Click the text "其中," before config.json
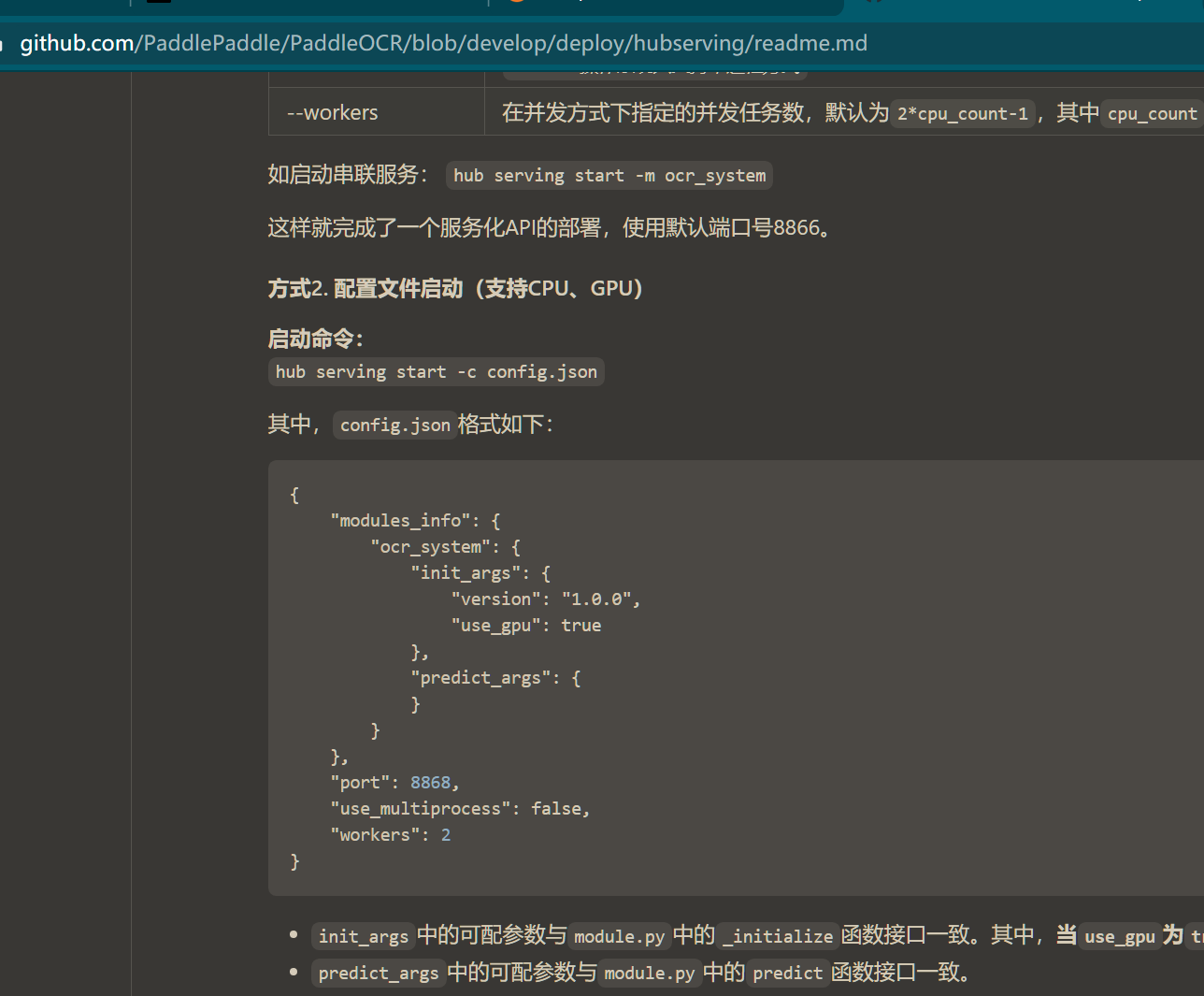1204x996 pixels. (294, 425)
